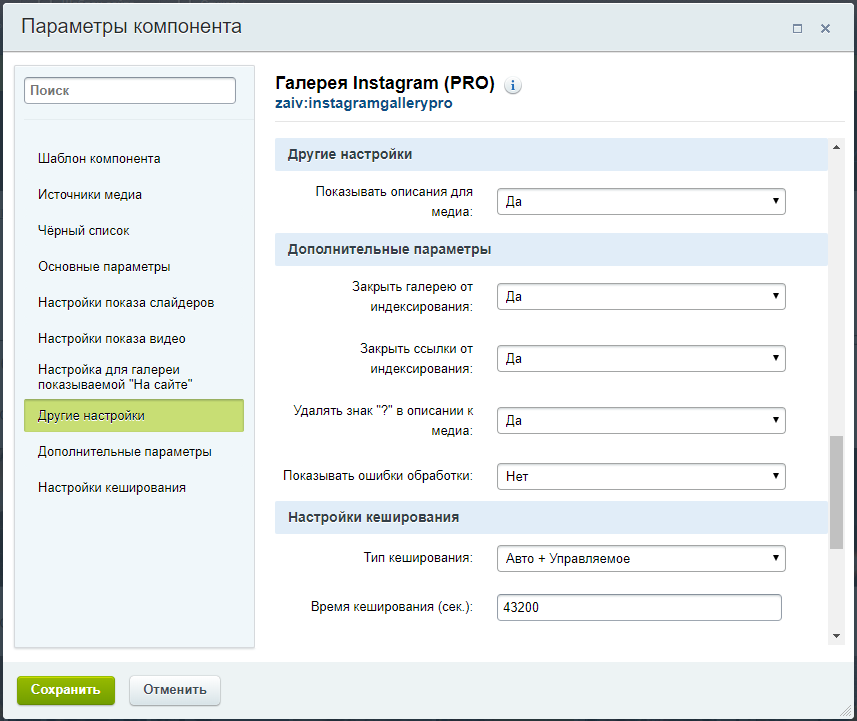This screenshot has height=721, width=857.
Task: Open 'Чёрный список' section
Action: [84, 231]
